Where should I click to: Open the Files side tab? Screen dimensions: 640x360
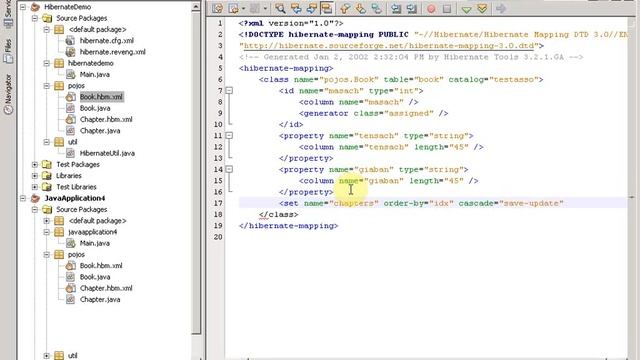8,51
